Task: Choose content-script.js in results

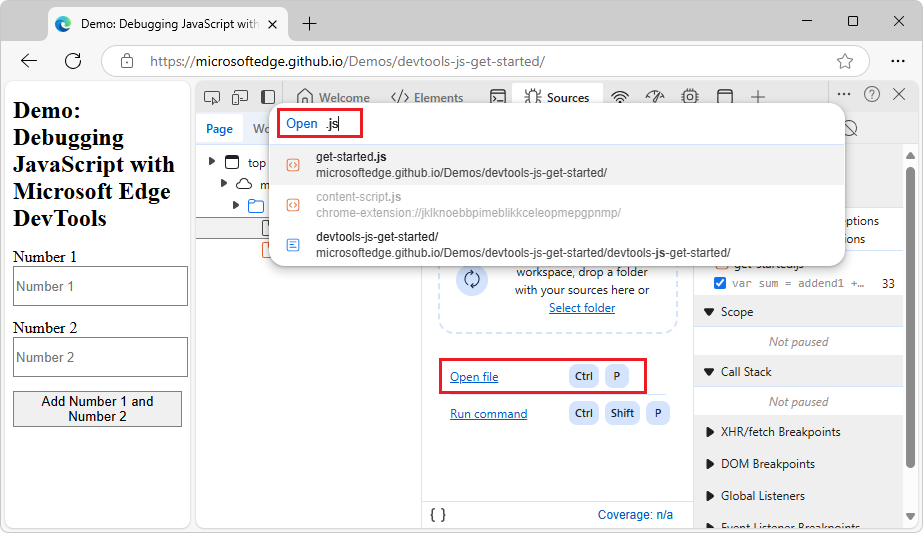Action: pyautogui.click(x=557, y=205)
